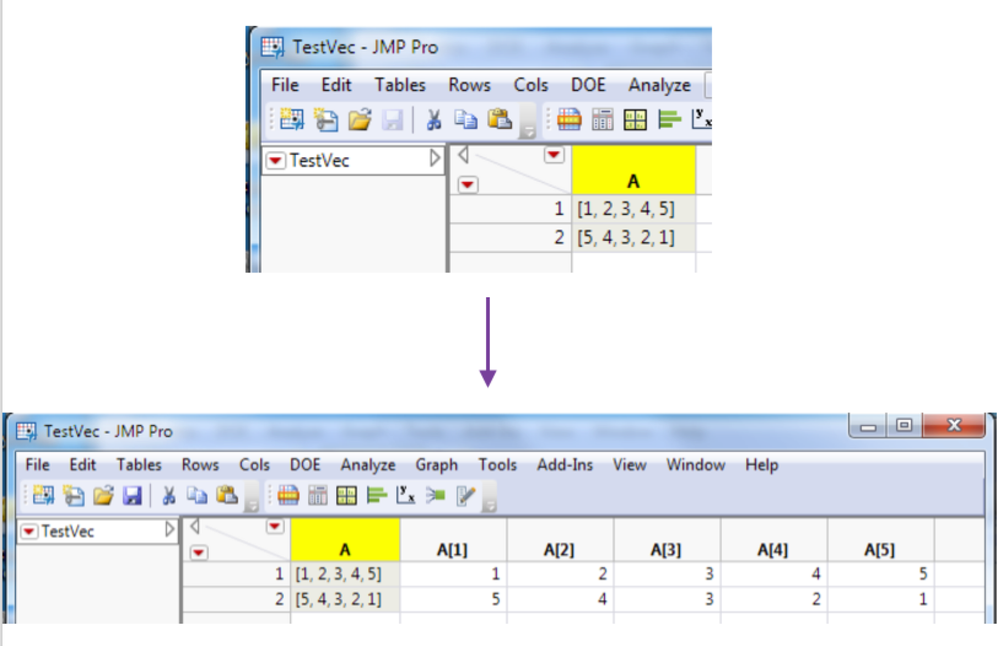Open Tables menu in upper window

[400, 85]
